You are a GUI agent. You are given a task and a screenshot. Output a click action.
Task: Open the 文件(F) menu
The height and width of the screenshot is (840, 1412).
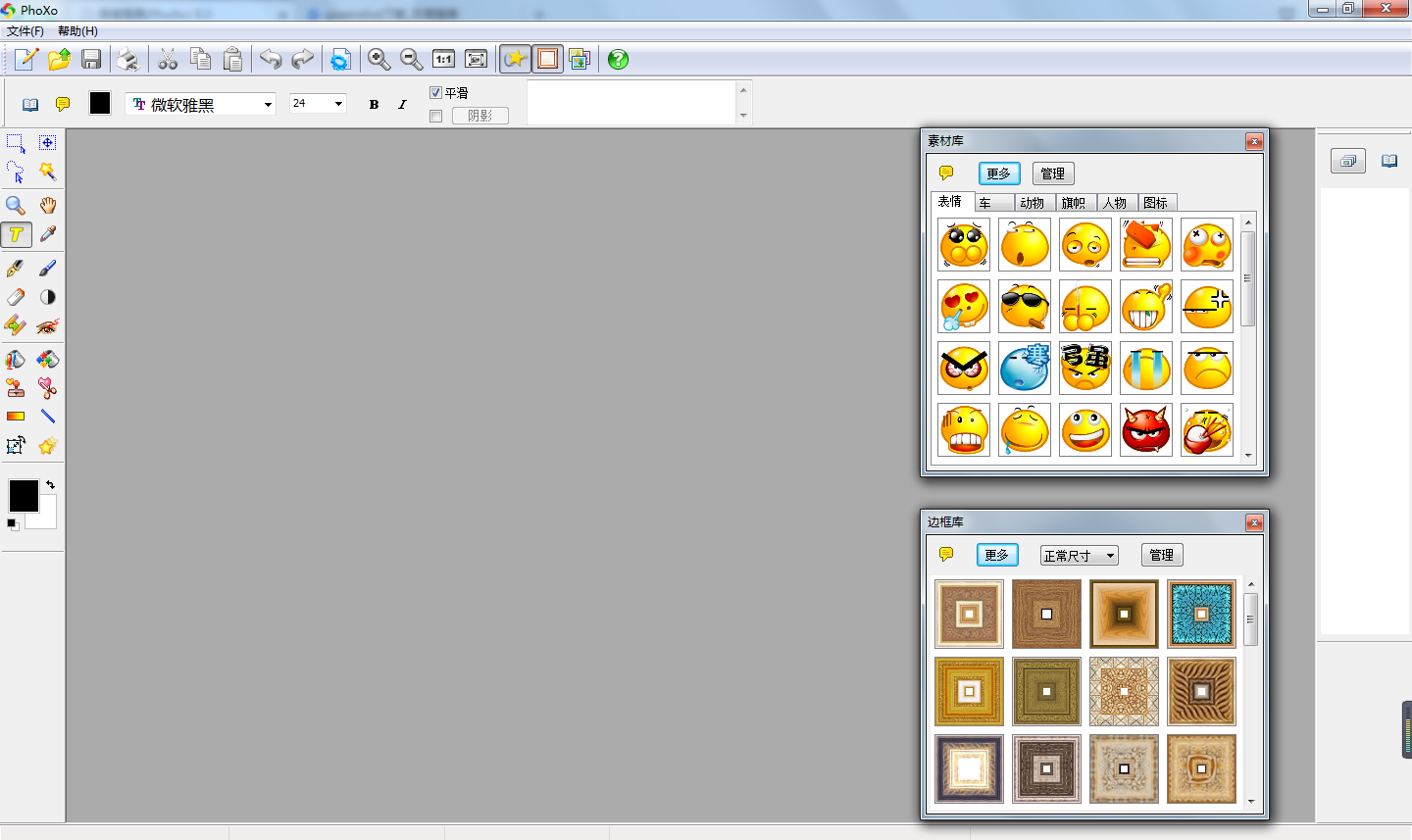point(25,31)
